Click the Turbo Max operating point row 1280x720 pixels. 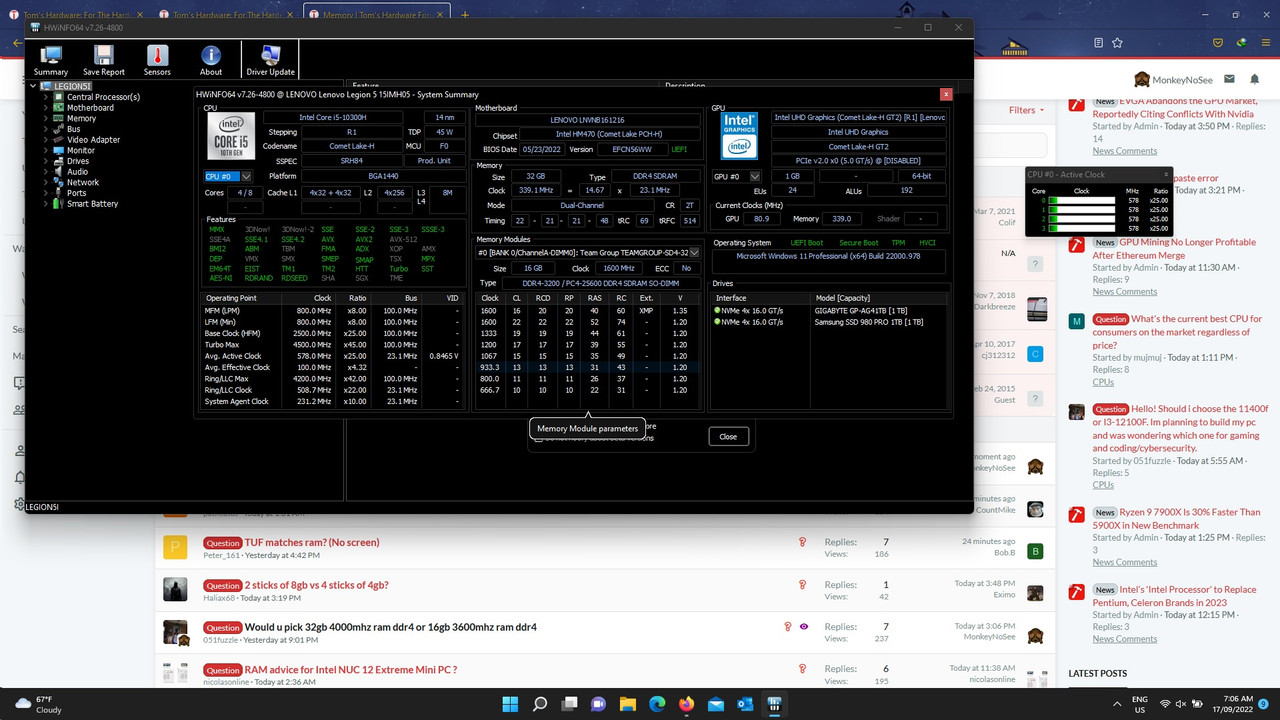coord(333,344)
